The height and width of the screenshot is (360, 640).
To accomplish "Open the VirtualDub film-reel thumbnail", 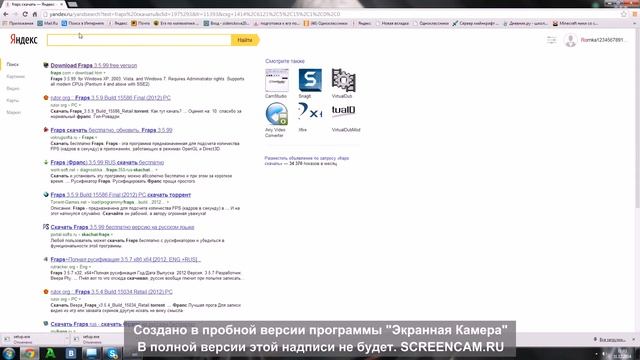I will click(x=343, y=80).
